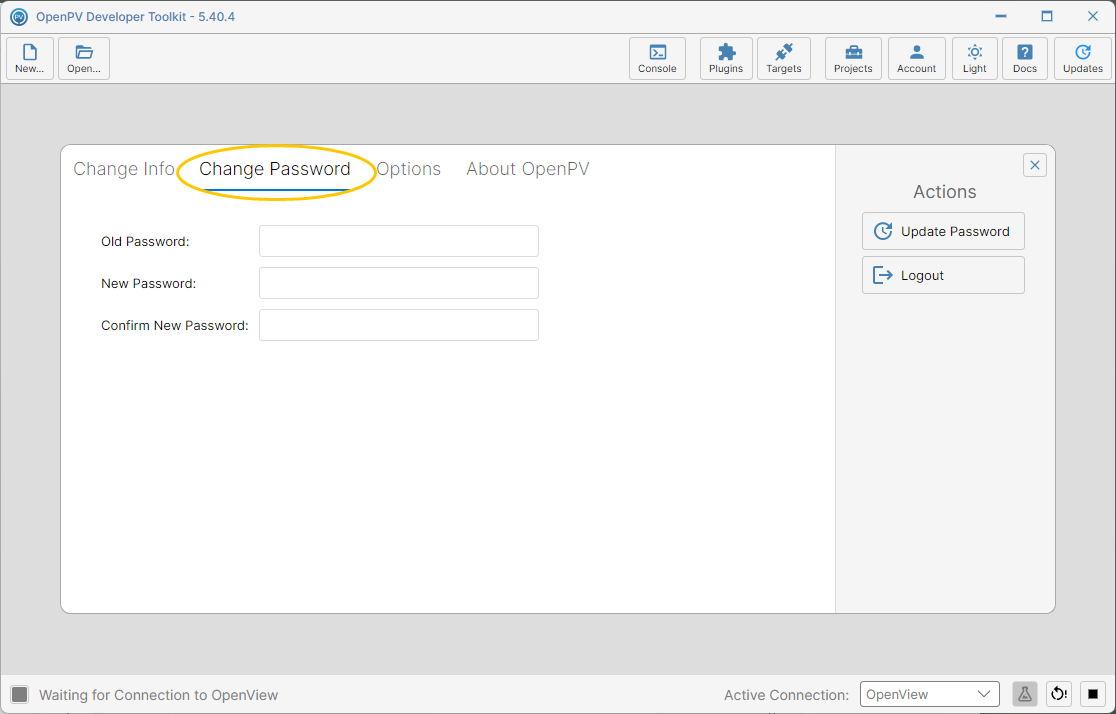Click the OpenPV logo in title bar
Viewport: 1116px width, 714px height.
pyautogui.click(x=19, y=16)
